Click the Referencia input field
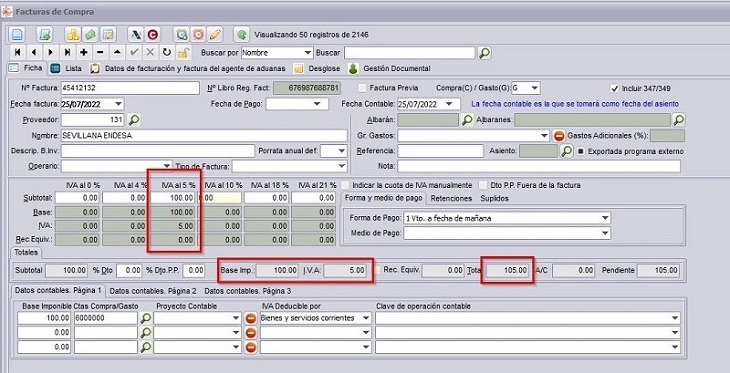This screenshot has height=373, width=730. (440, 151)
